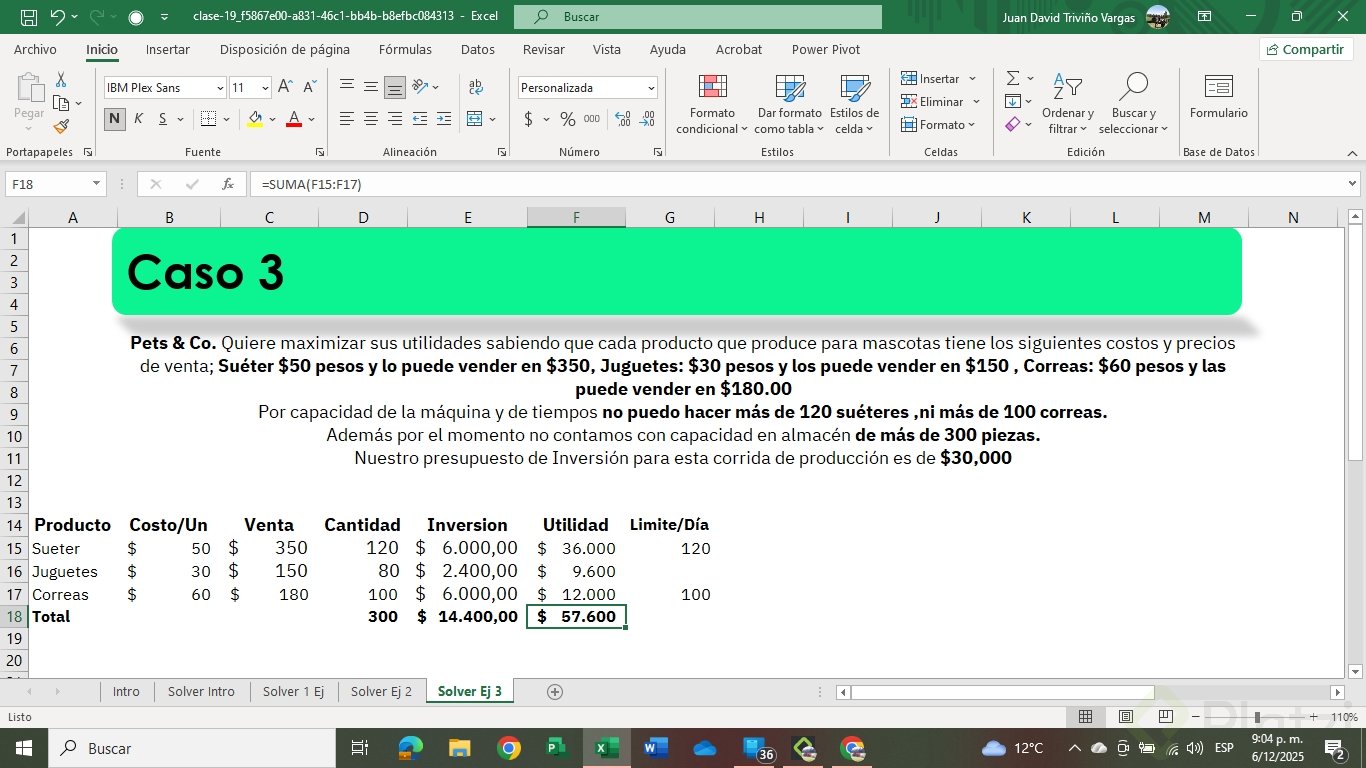The image size is (1366, 768).
Task: Switch to the Solver Ej 2 sheet
Action: point(381,691)
